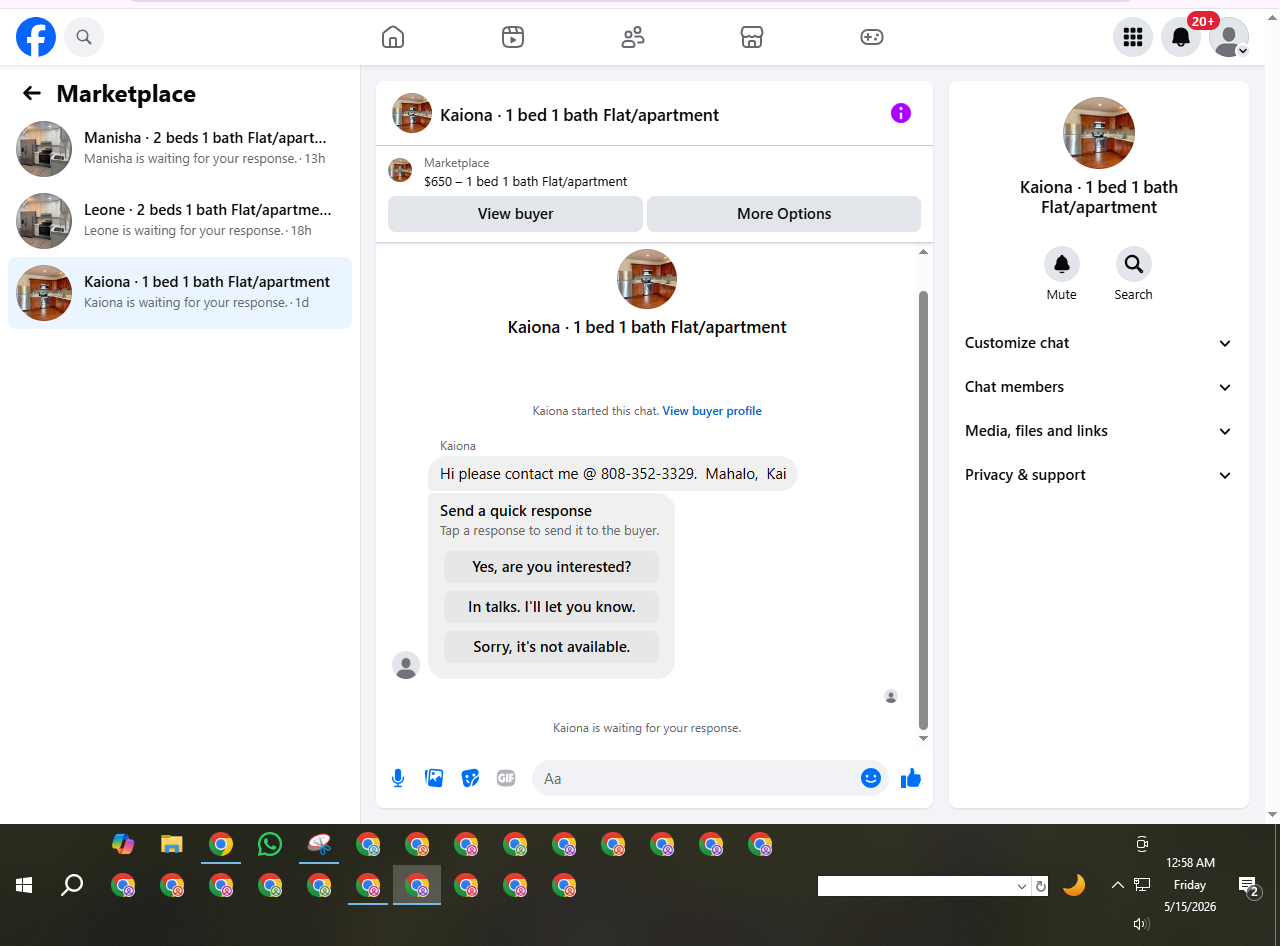
Task: Open the Facebook menu grid icon
Action: click(1133, 37)
